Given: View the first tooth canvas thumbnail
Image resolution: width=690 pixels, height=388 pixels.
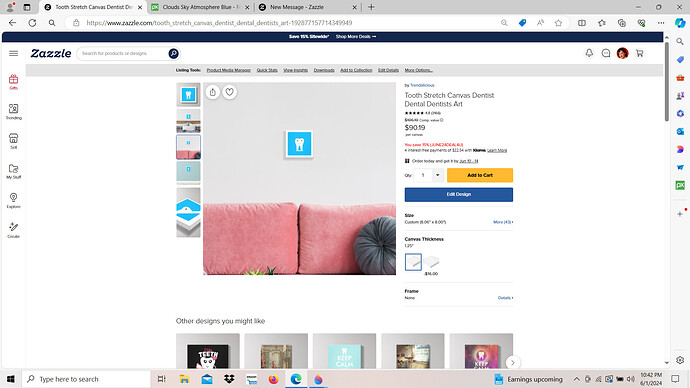Looking at the screenshot, I should click(188, 95).
